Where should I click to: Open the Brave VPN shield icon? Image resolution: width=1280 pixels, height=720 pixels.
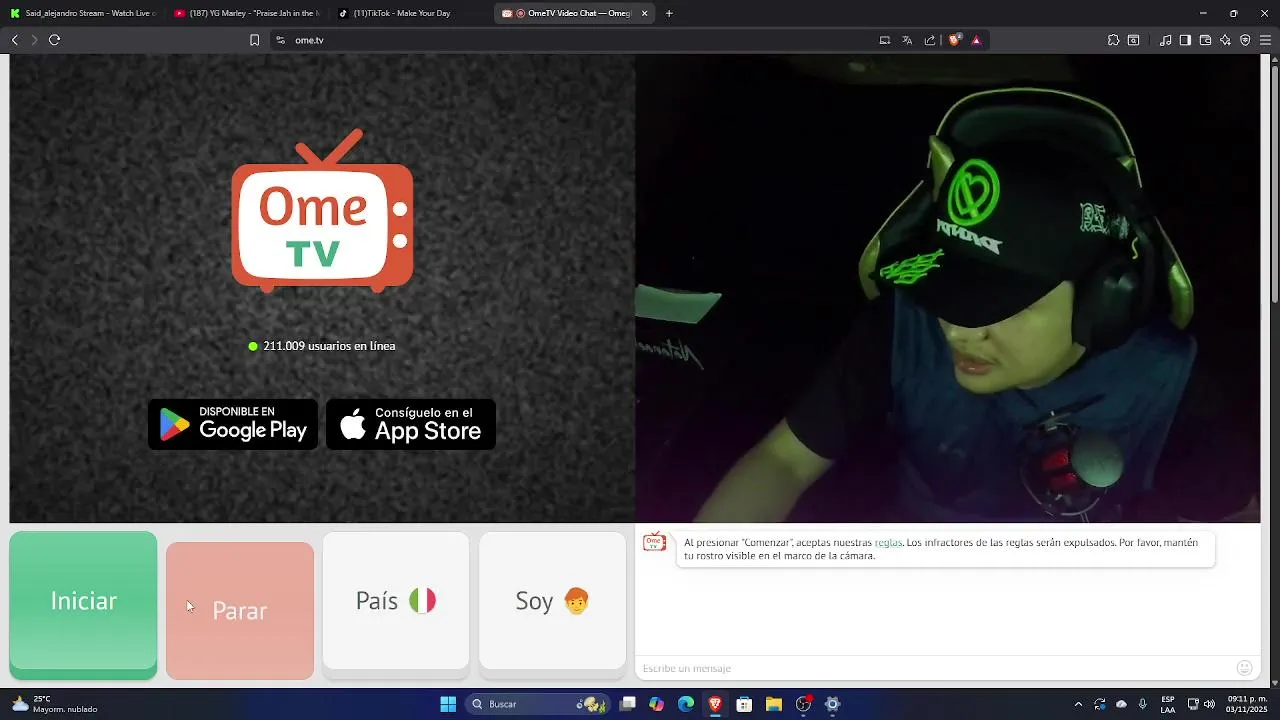coord(1245,40)
